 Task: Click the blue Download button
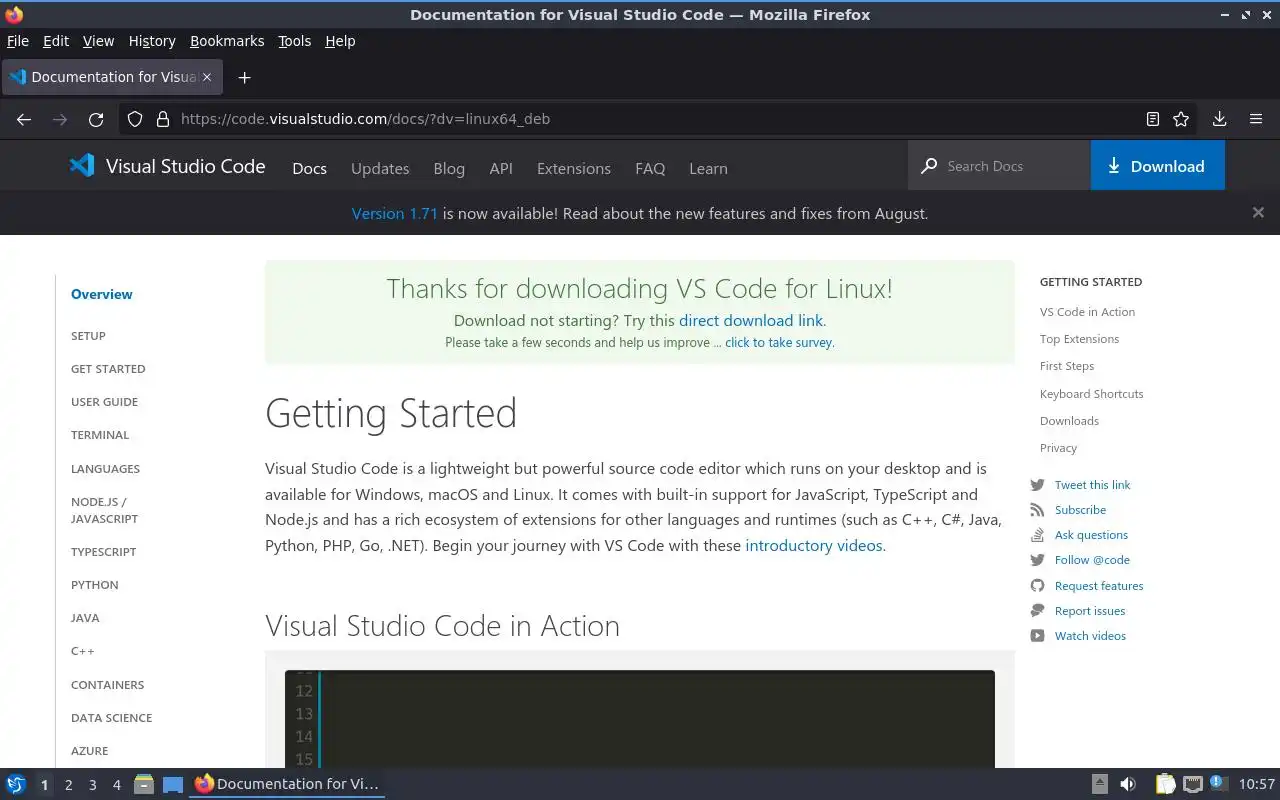(x=1157, y=166)
